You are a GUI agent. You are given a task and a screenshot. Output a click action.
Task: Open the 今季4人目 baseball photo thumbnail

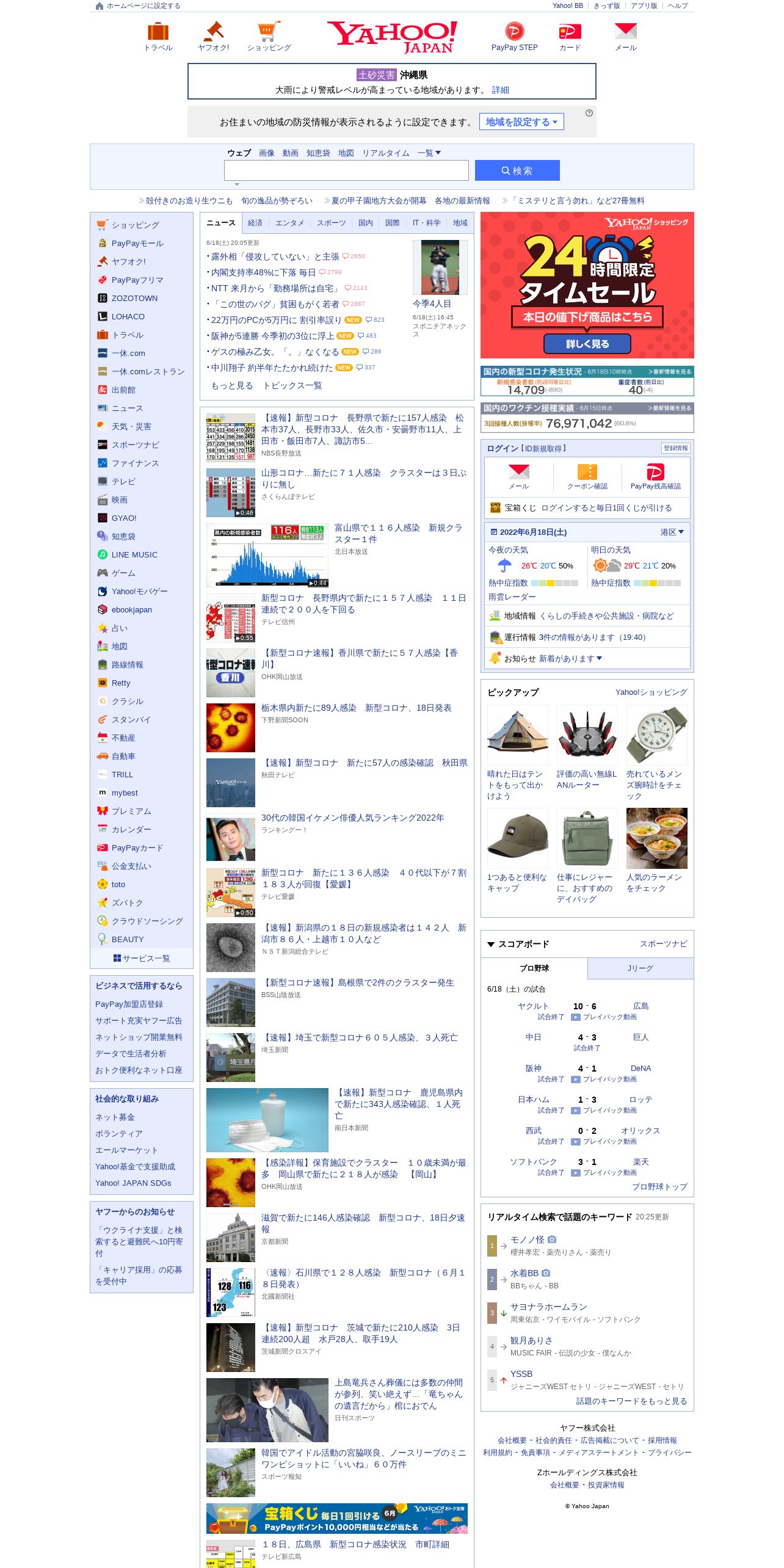[440, 267]
